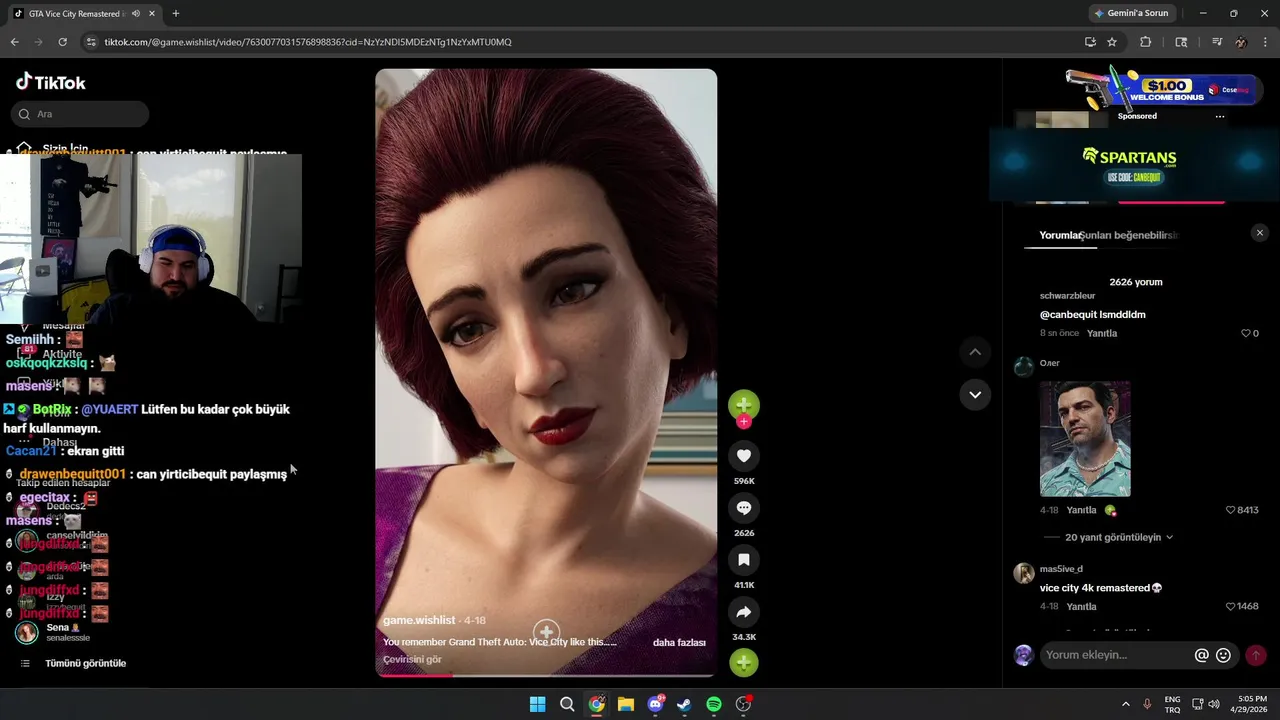
Task: Show translation via Çevirisini gör
Action: pyautogui.click(x=412, y=659)
